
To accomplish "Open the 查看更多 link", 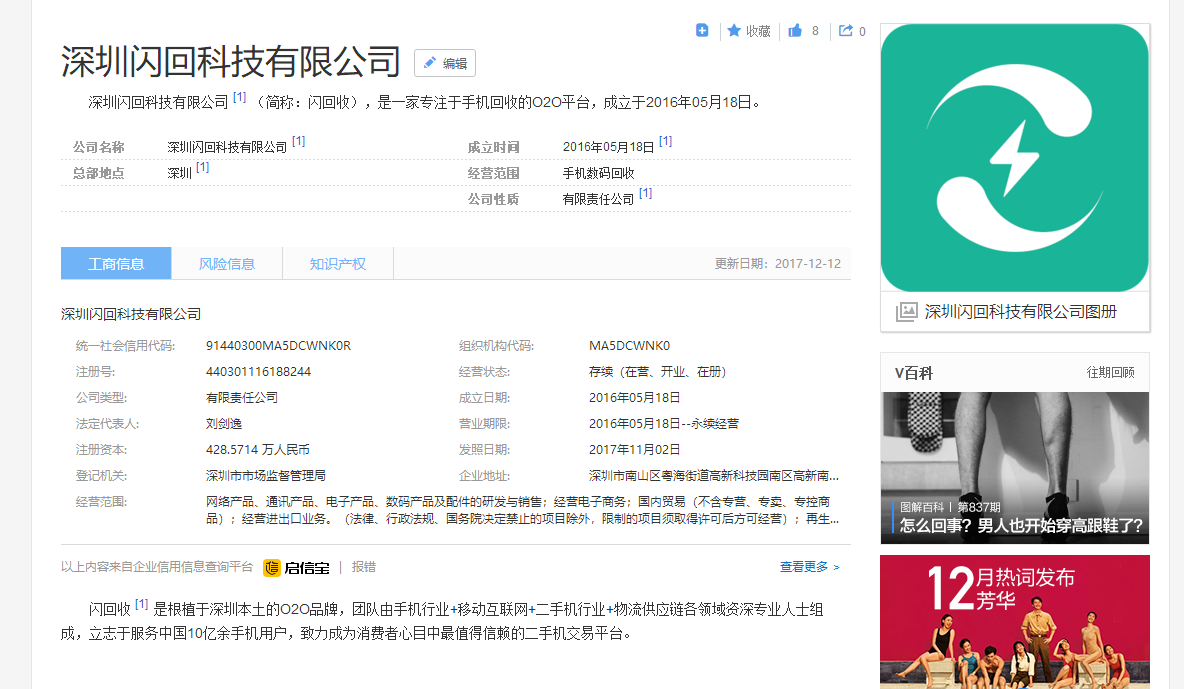I will pos(809,567).
